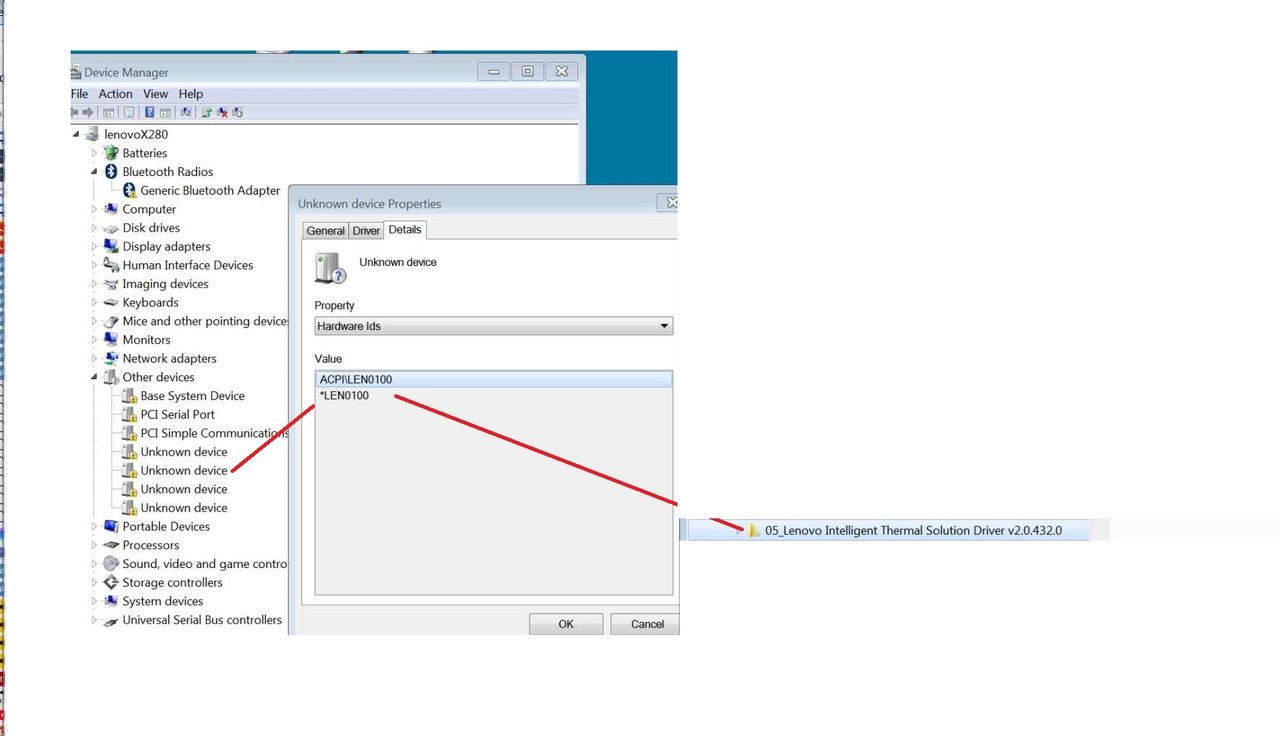1280x736 pixels.
Task: Switch to the General tab
Action: tap(325, 231)
